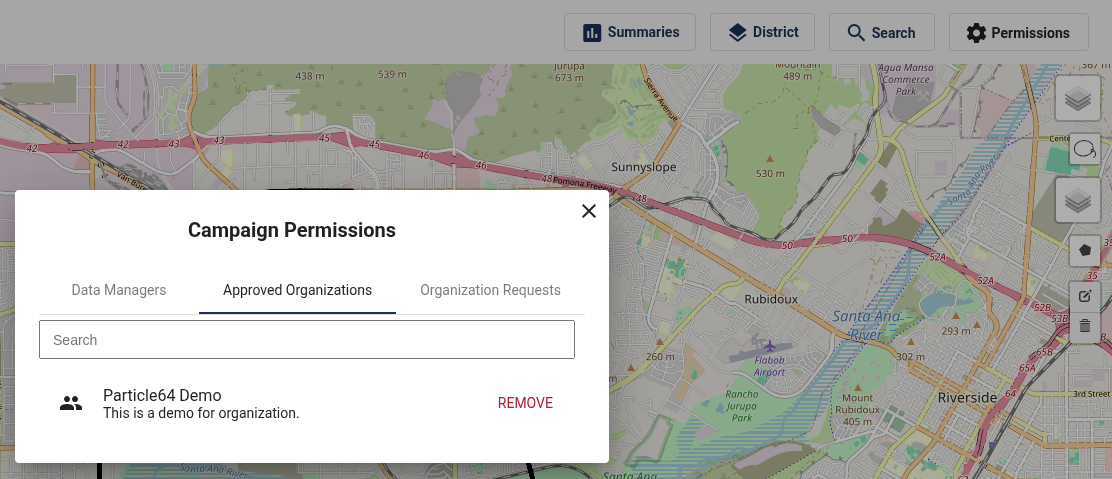Open the top map layers control
Screen dimensions: 1112x479
1077,99
